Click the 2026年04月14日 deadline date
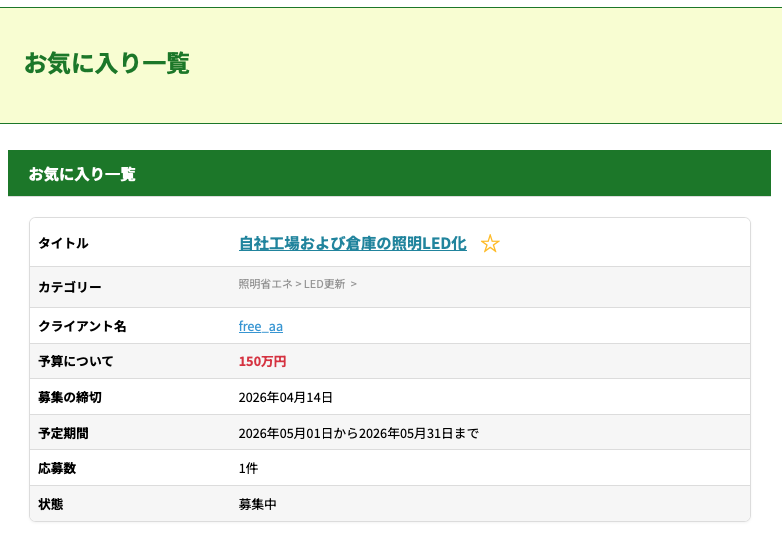Screen dimensions: 782x544 tap(285, 397)
